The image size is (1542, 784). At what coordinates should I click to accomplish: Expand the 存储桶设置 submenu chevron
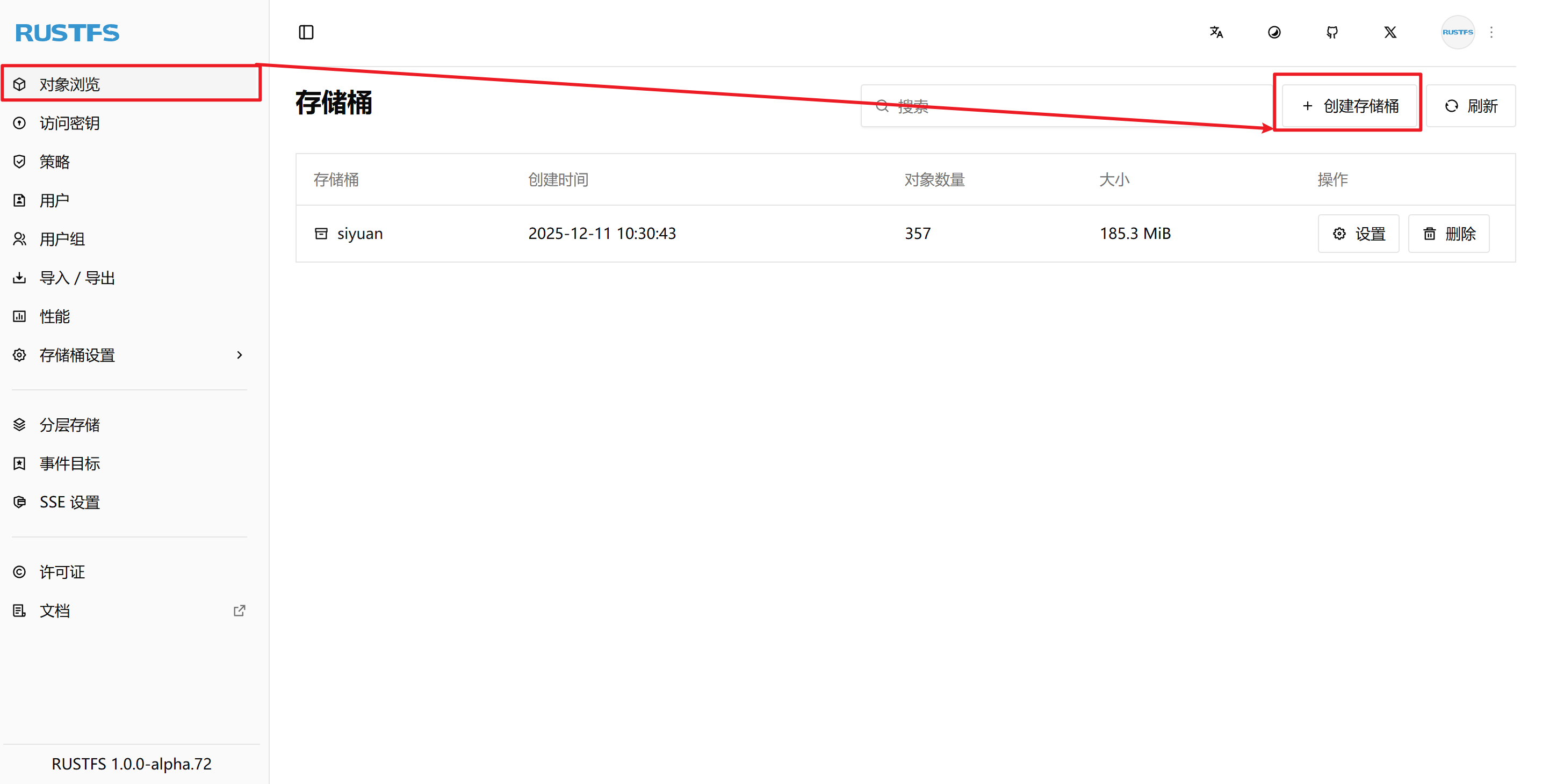coord(240,355)
